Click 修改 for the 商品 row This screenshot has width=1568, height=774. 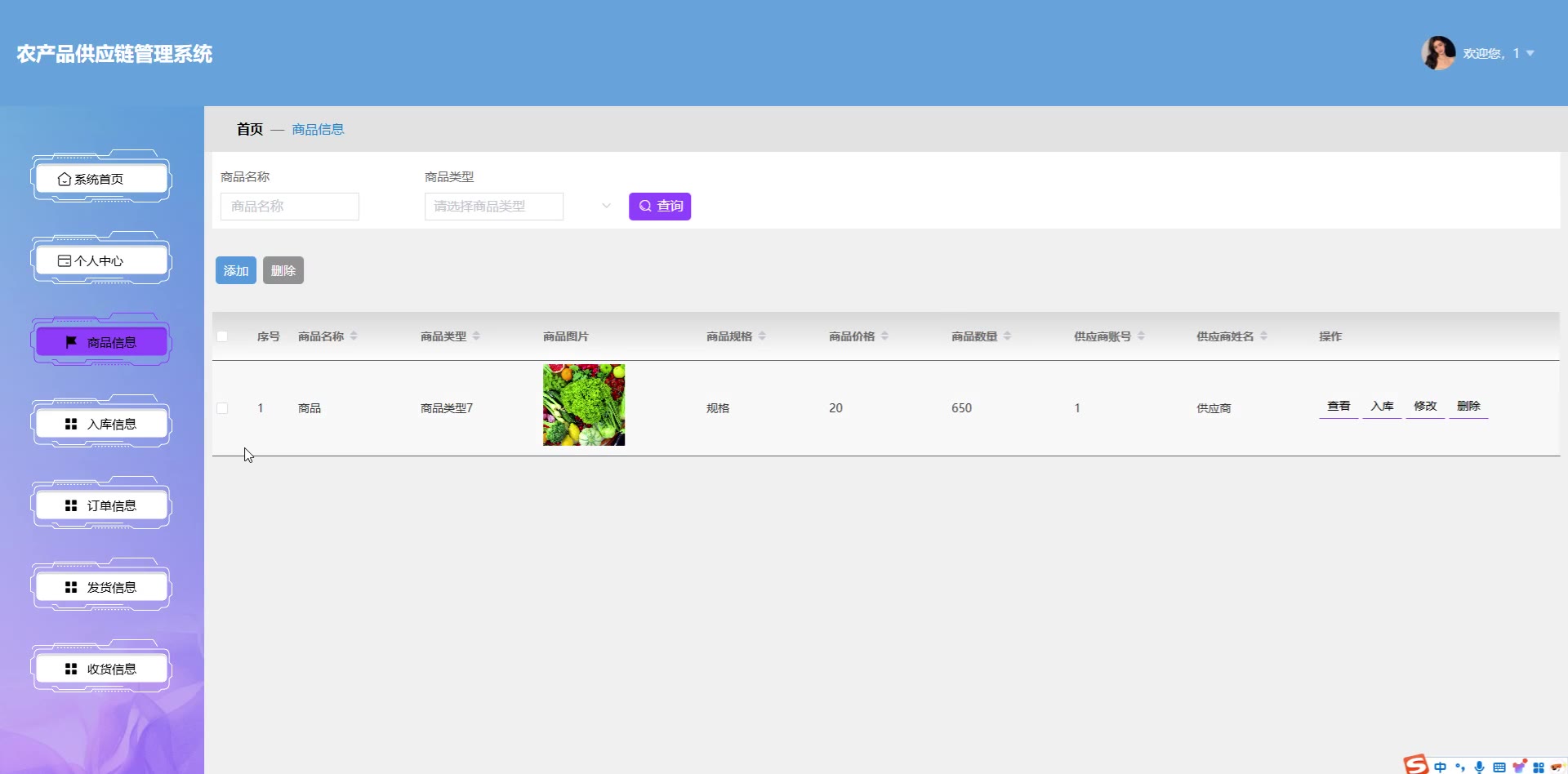[x=1425, y=406]
